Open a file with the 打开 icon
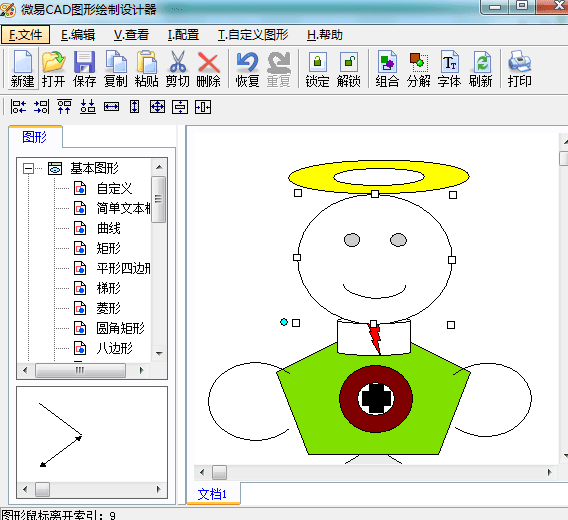The width and height of the screenshot is (568, 520). [54, 69]
